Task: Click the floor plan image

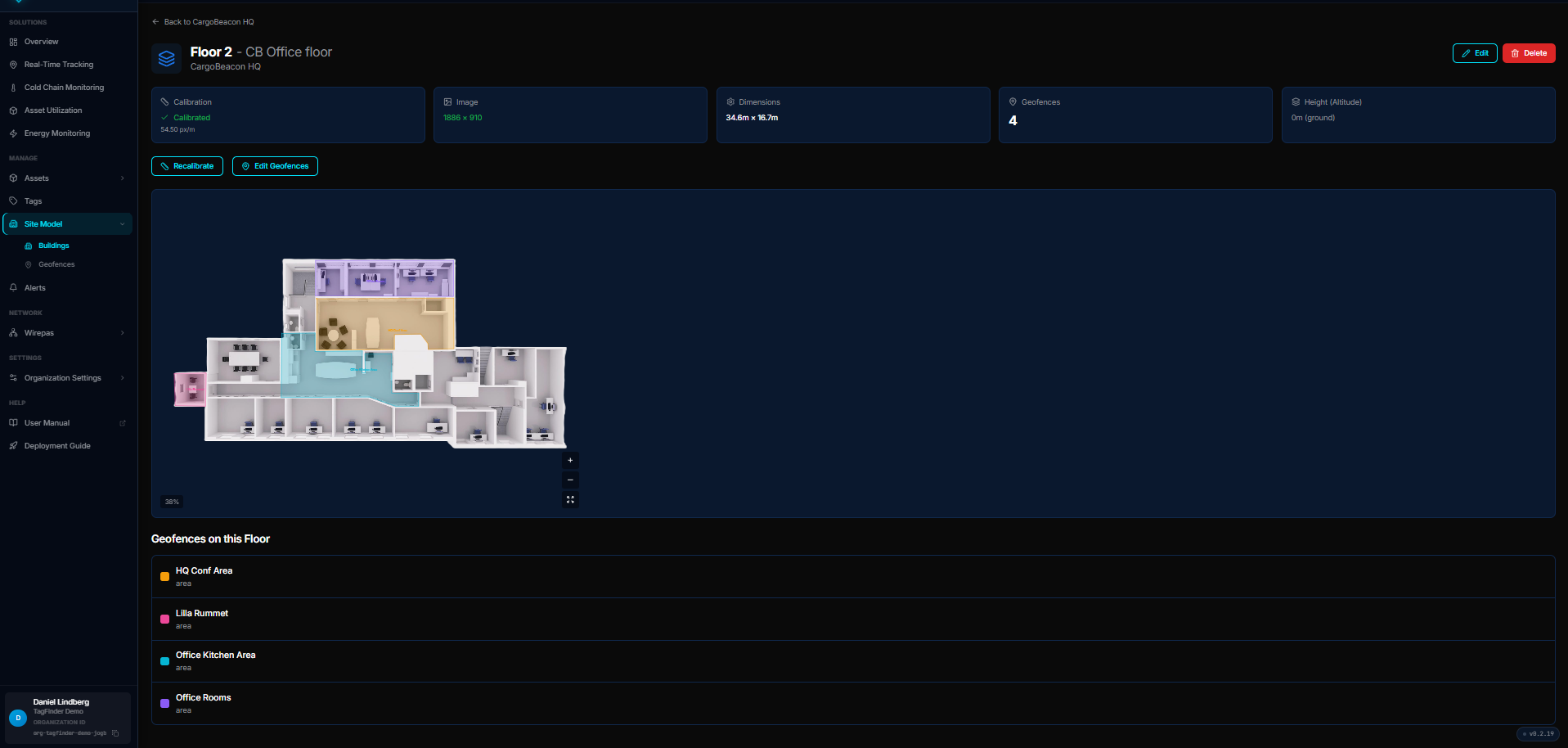Action: click(370, 354)
